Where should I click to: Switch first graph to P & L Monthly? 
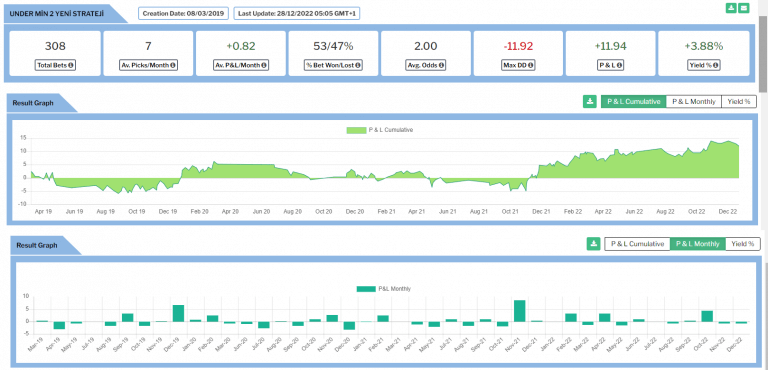point(694,101)
